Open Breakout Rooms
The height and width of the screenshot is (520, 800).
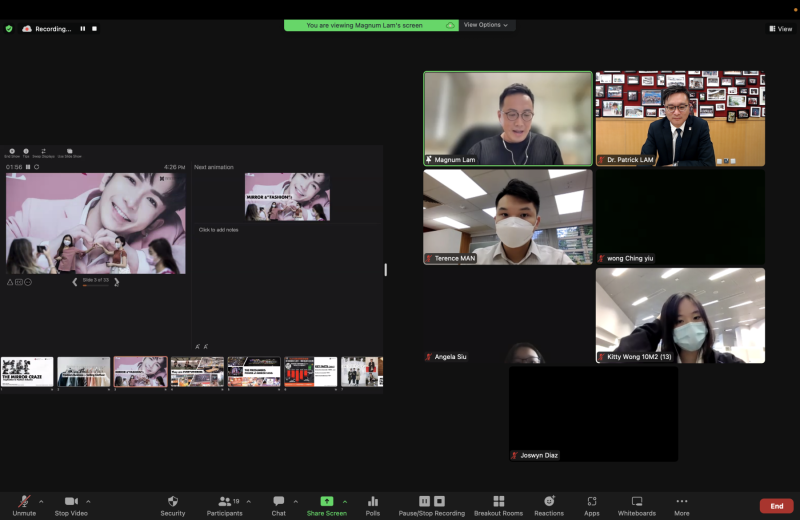498,506
